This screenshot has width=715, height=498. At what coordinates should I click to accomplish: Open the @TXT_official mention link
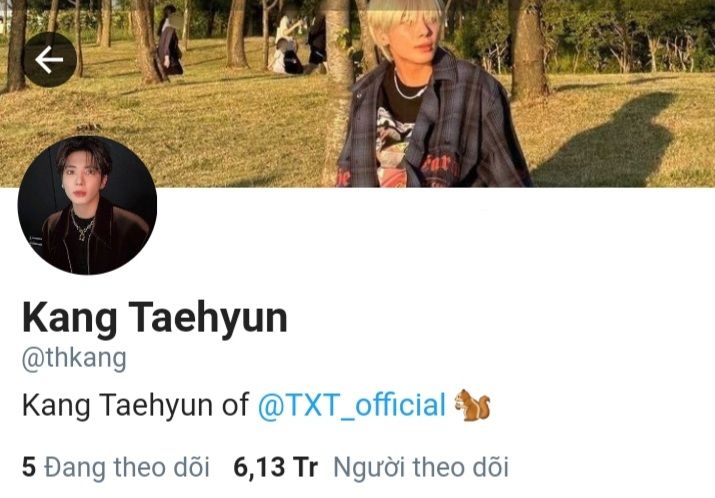(352, 405)
